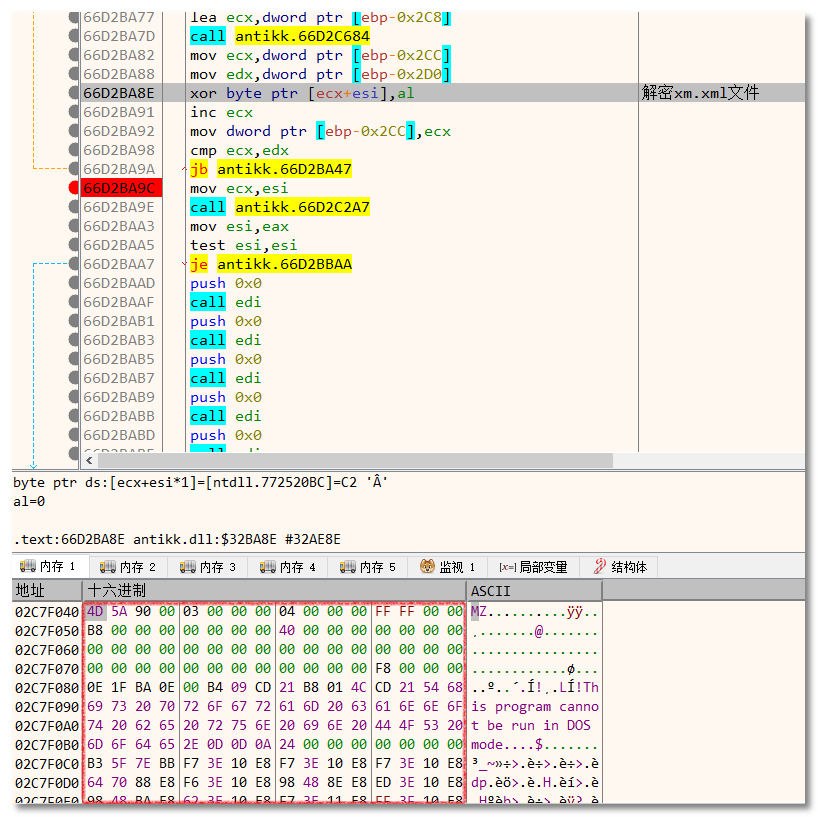
Task: Select the 4D byte at address 02C7F040
Action: click(x=95, y=611)
